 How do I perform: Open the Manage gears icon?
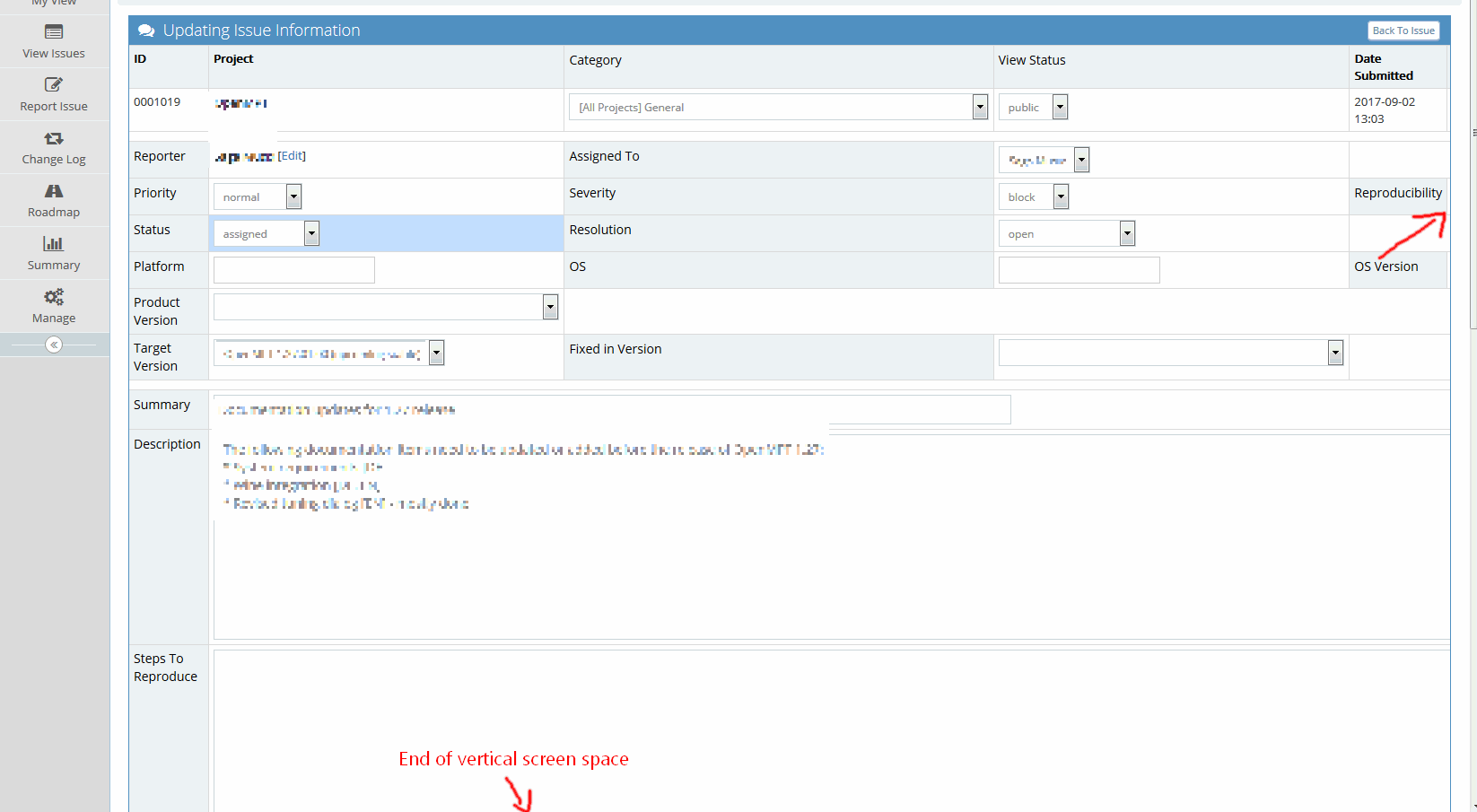54,297
